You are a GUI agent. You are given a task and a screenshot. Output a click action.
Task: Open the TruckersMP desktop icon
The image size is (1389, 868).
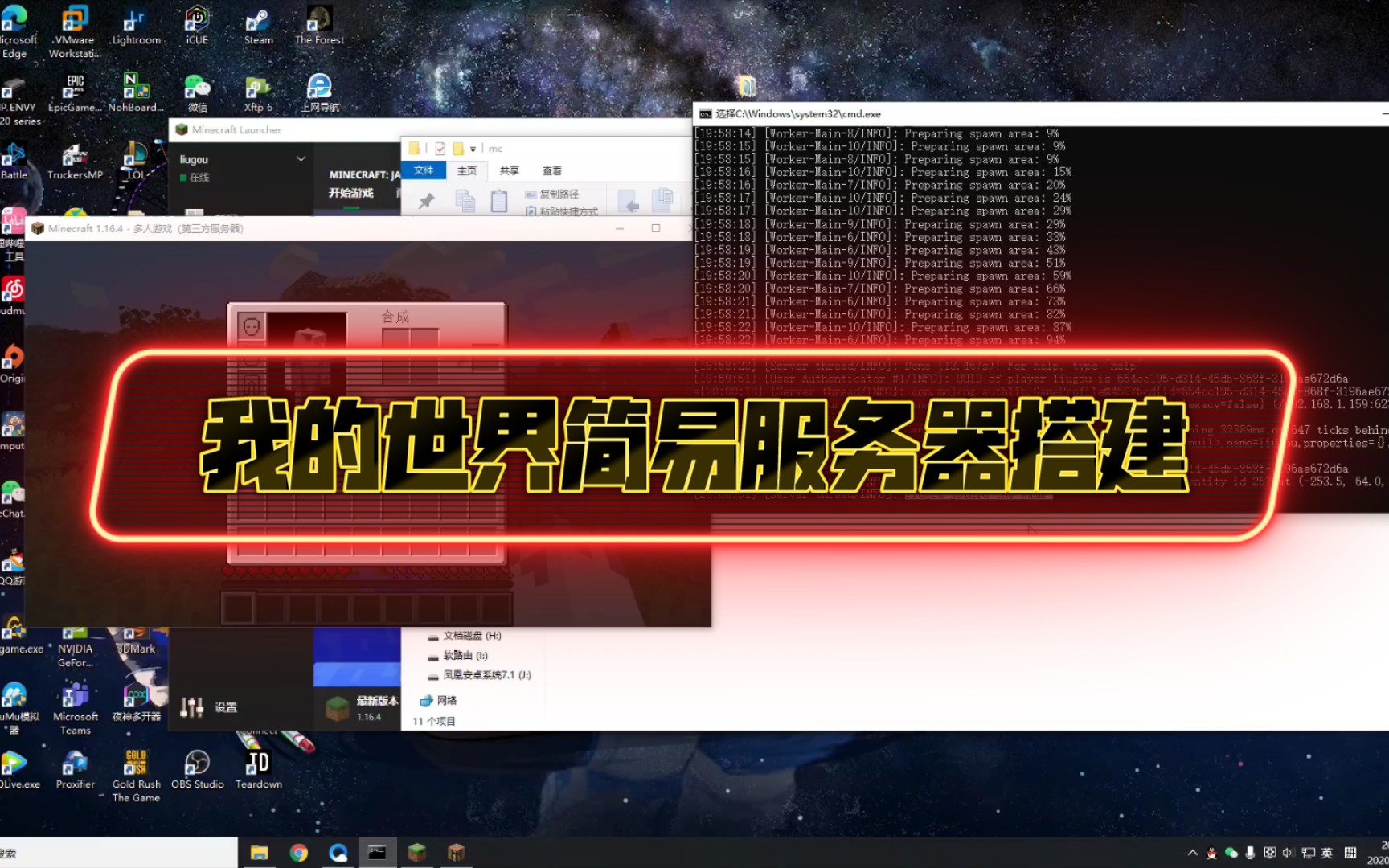point(75,161)
